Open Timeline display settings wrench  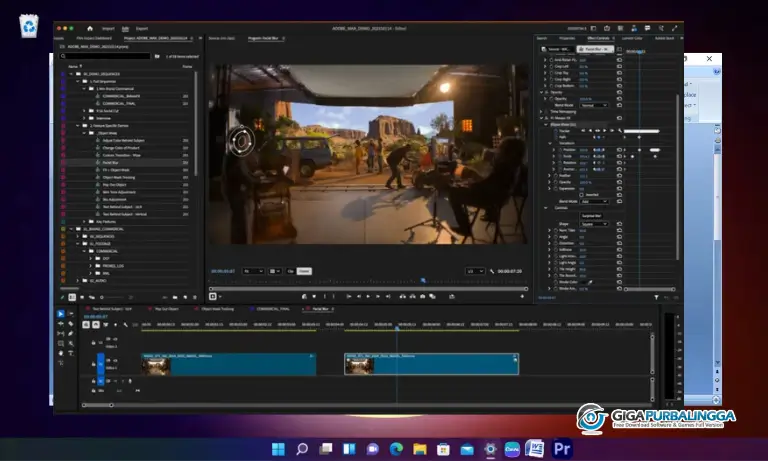coord(125,324)
